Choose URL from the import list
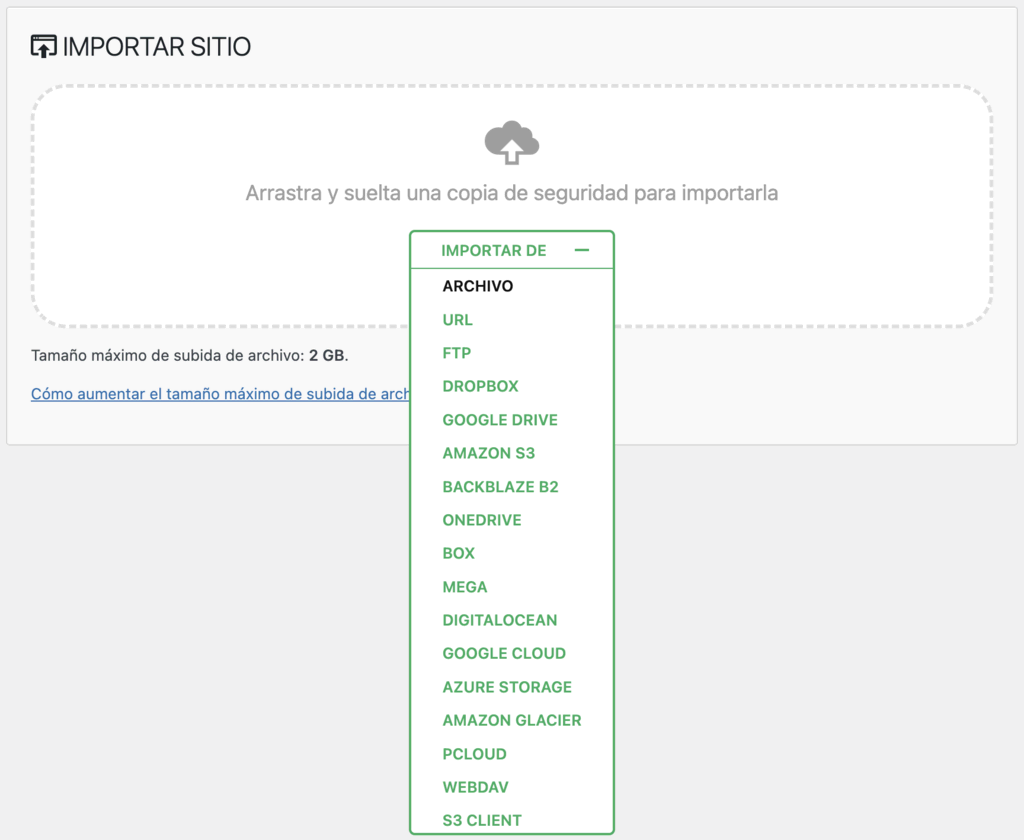 coord(457,319)
